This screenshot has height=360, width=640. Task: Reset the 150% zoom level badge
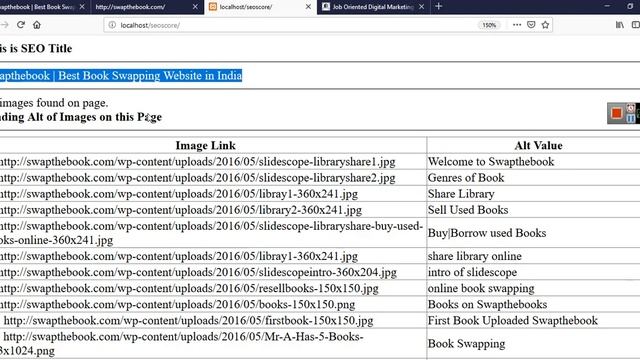tap(489, 25)
